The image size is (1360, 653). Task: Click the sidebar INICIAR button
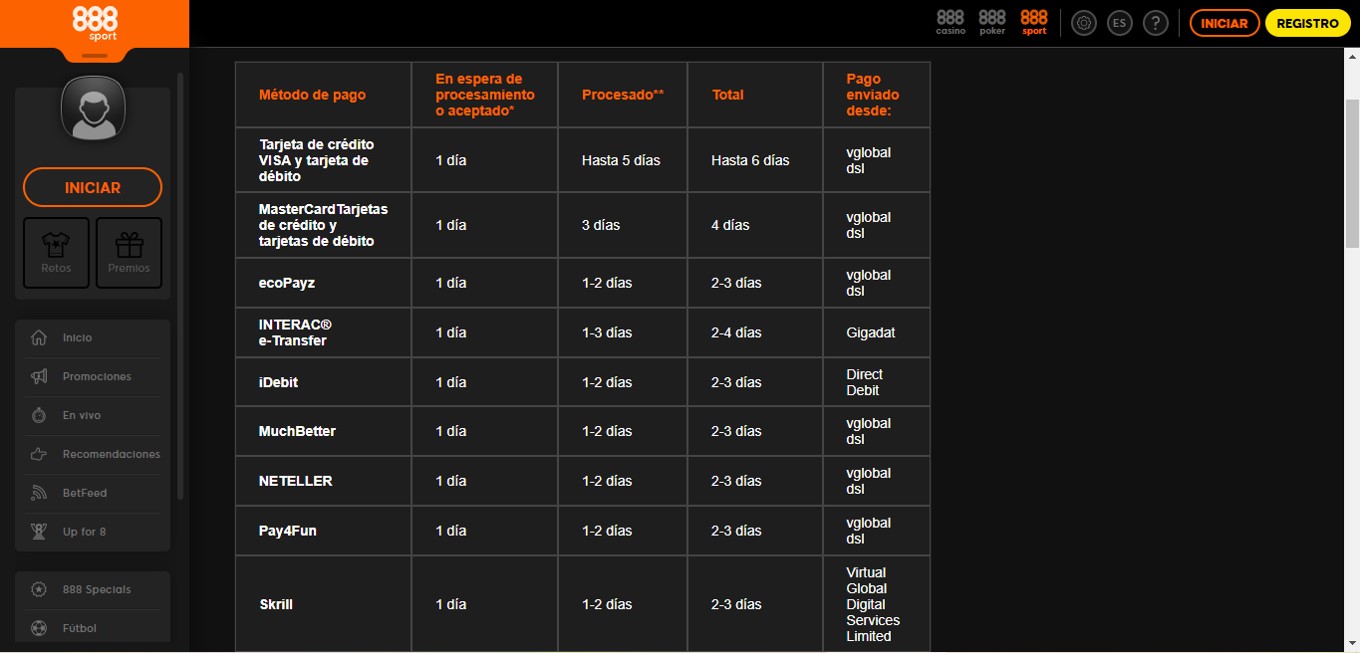point(93,187)
